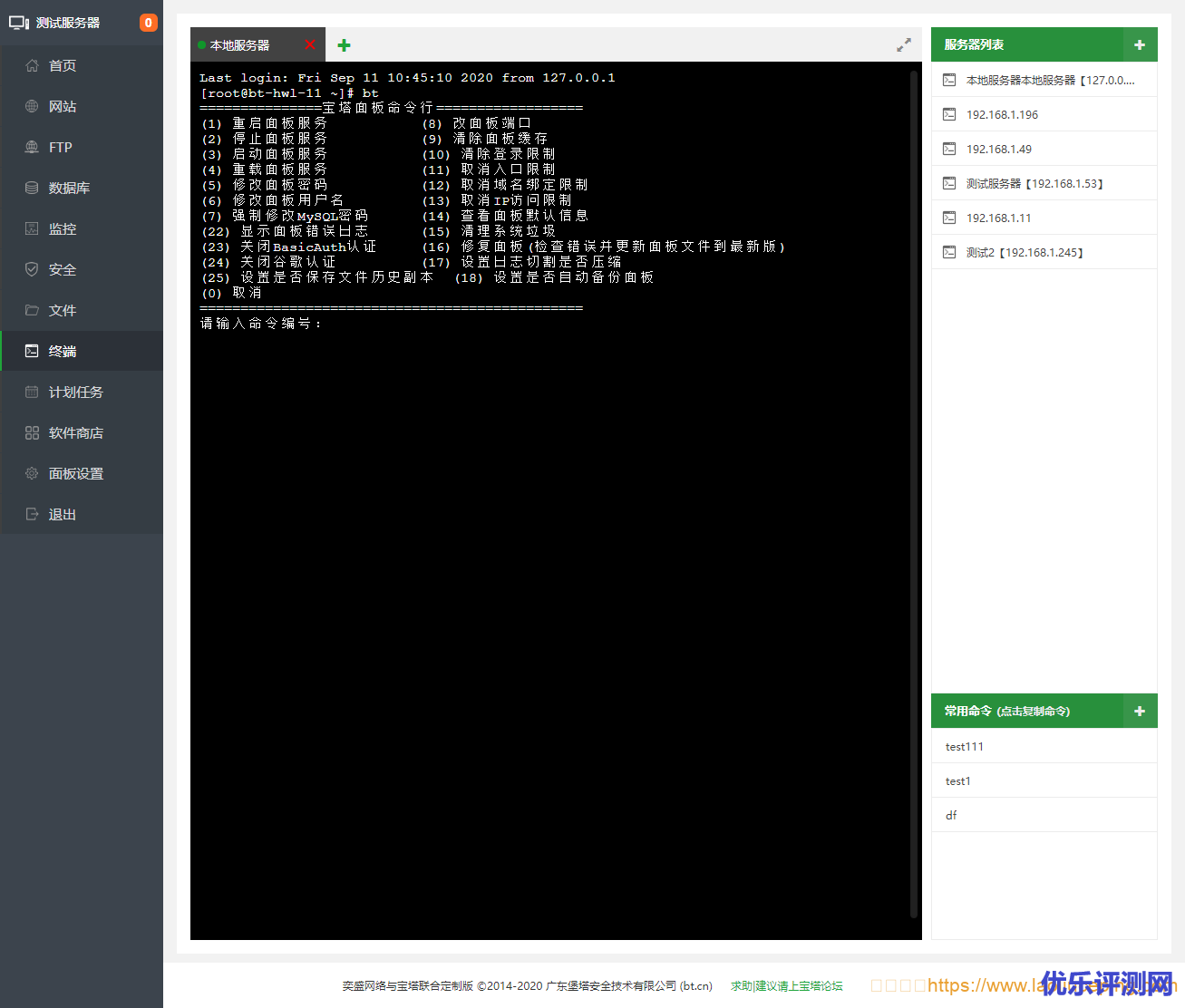The height and width of the screenshot is (1008, 1185).
Task: Click the green plus to add terminal tab
Action: (344, 45)
